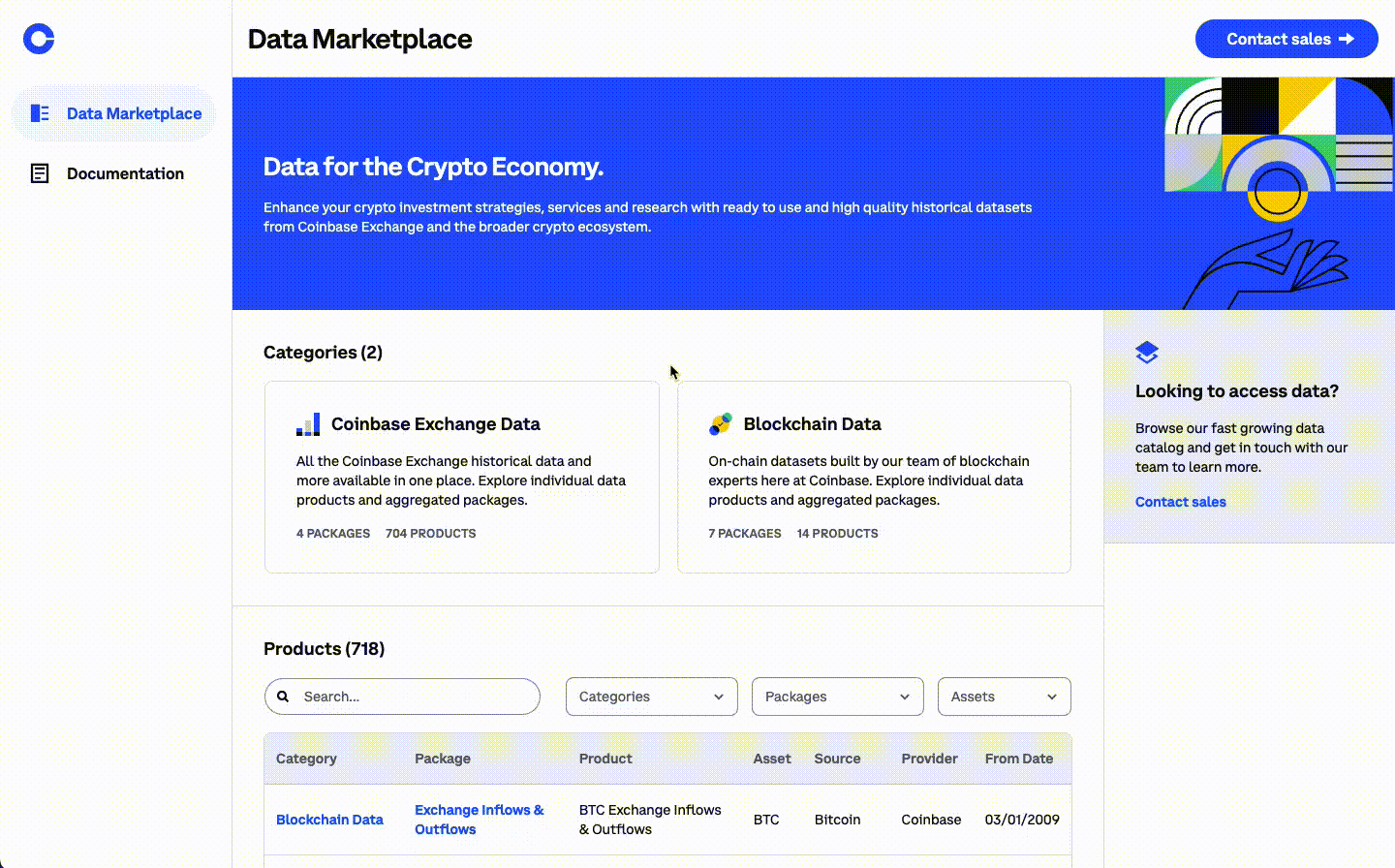Click the 704 PRODUCTS count label
The width and height of the screenshot is (1395, 868).
(431, 534)
